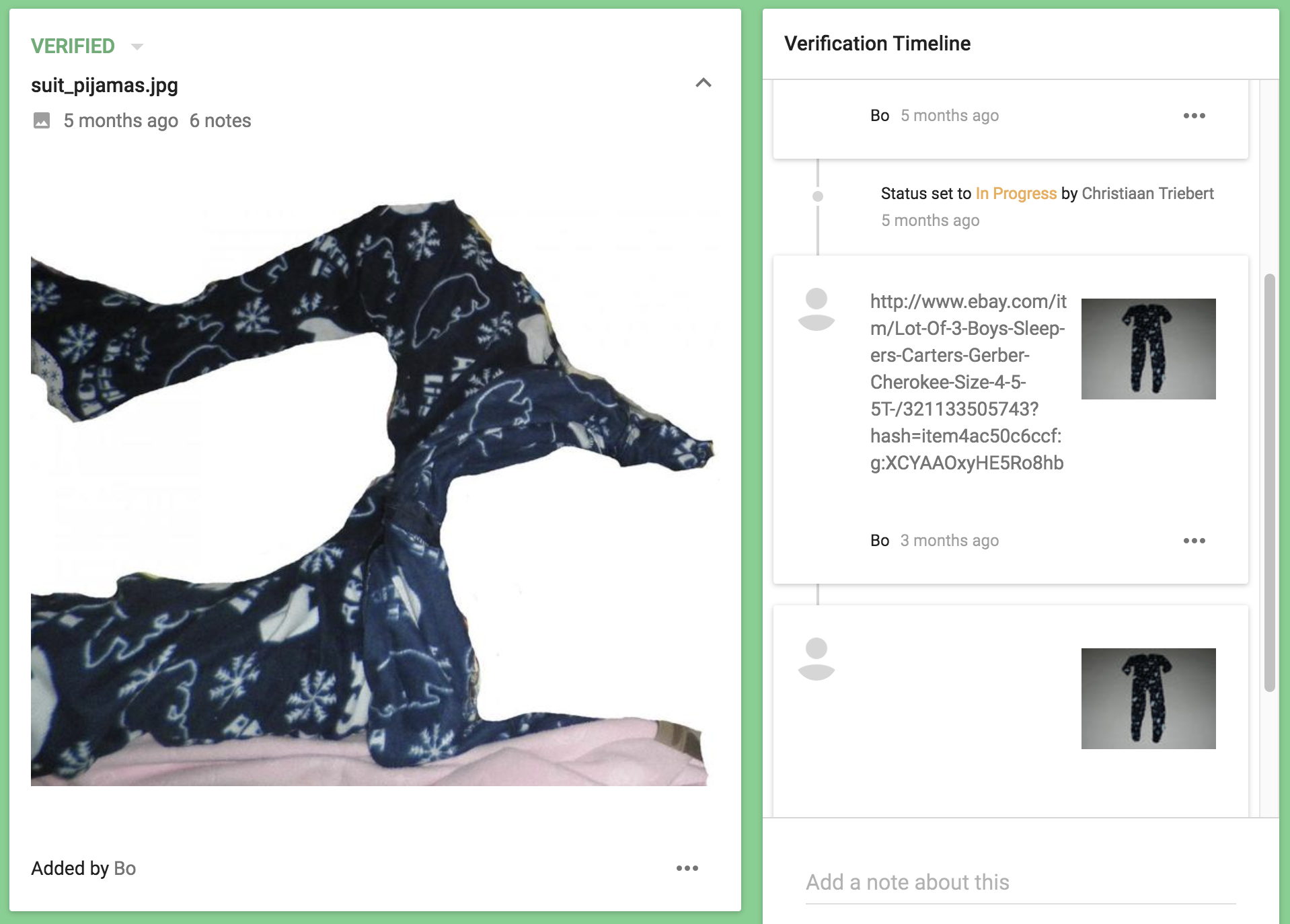Click author name Bo on 3 months ago note
The image size is (1290, 924).
880,541
